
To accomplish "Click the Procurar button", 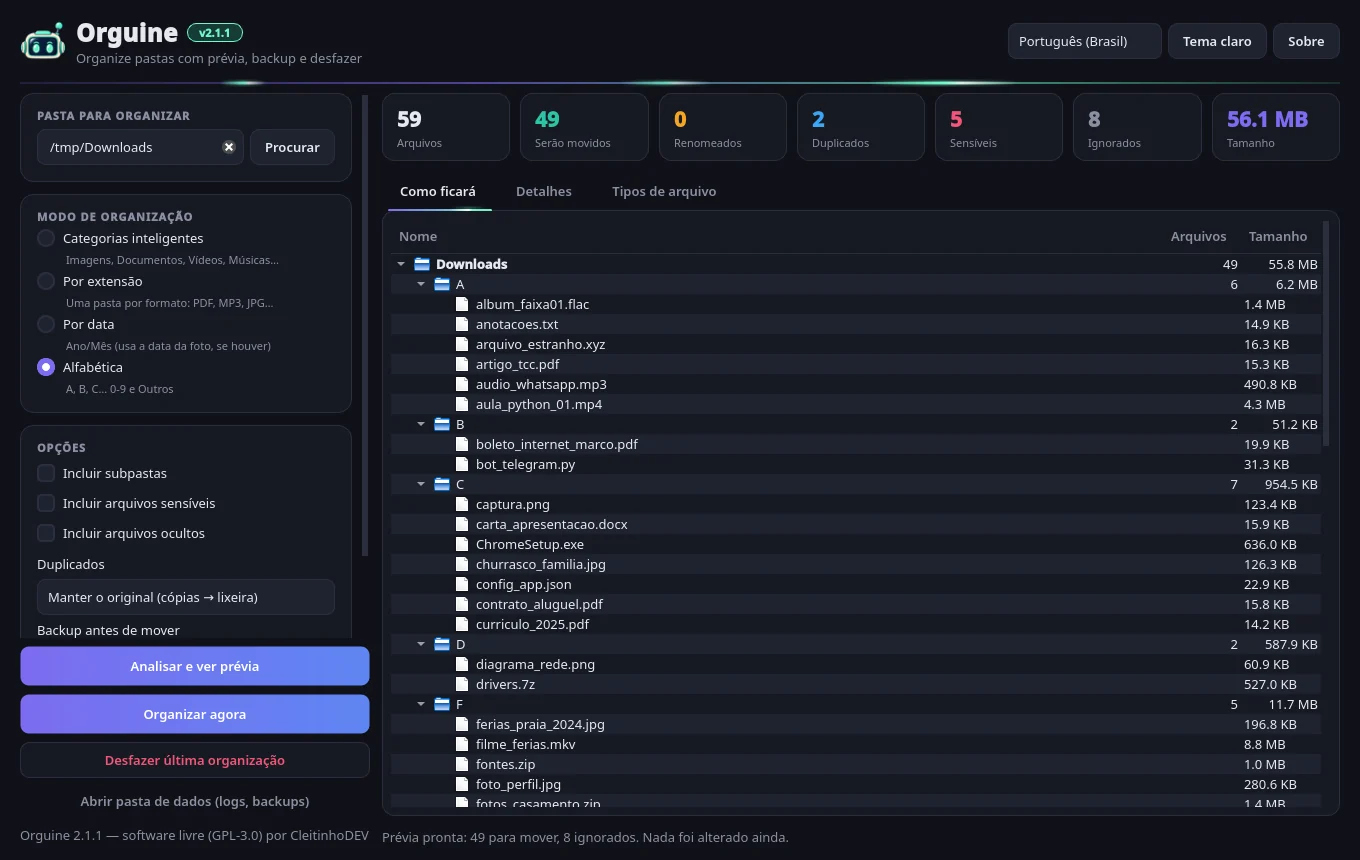I will coord(292,147).
